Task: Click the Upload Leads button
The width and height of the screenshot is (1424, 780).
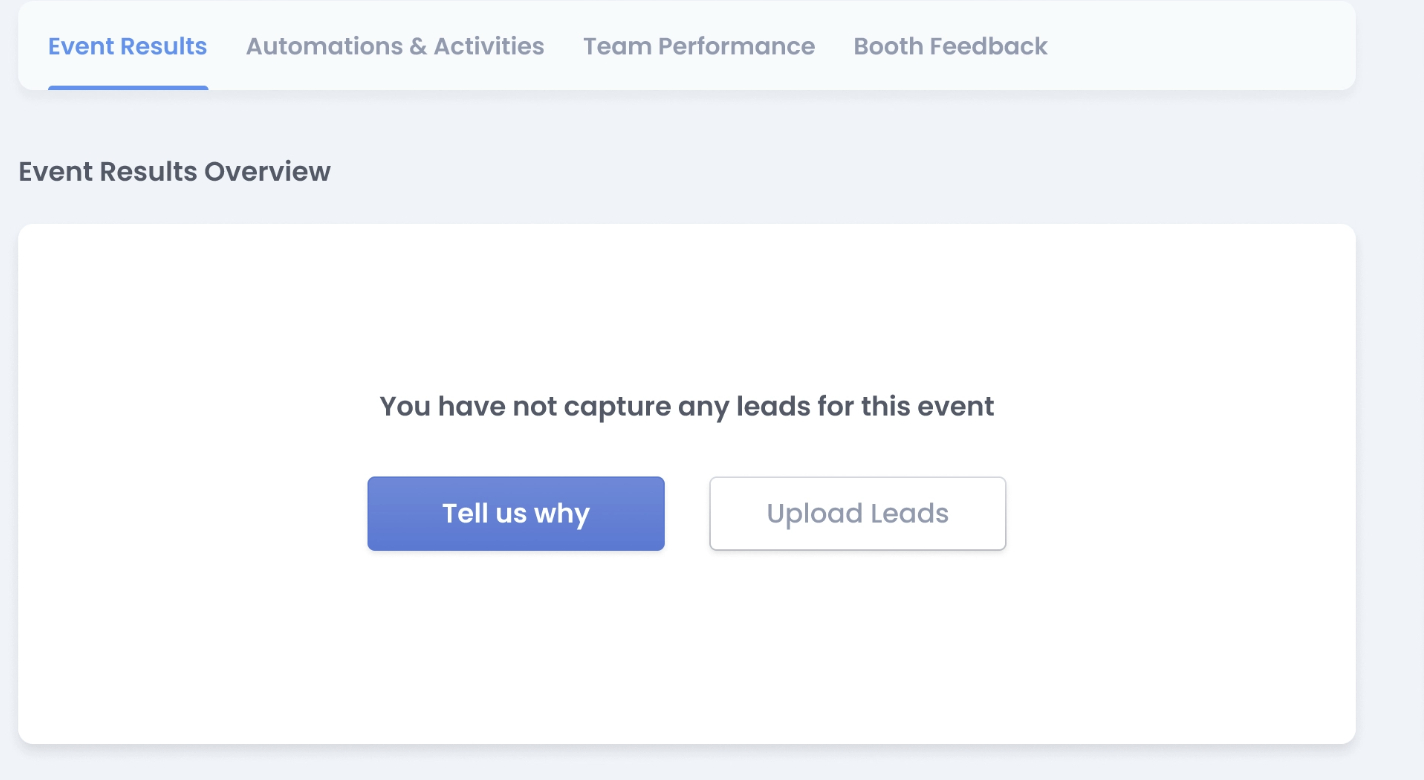Action: pyautogui.click(x=857, y=513)
